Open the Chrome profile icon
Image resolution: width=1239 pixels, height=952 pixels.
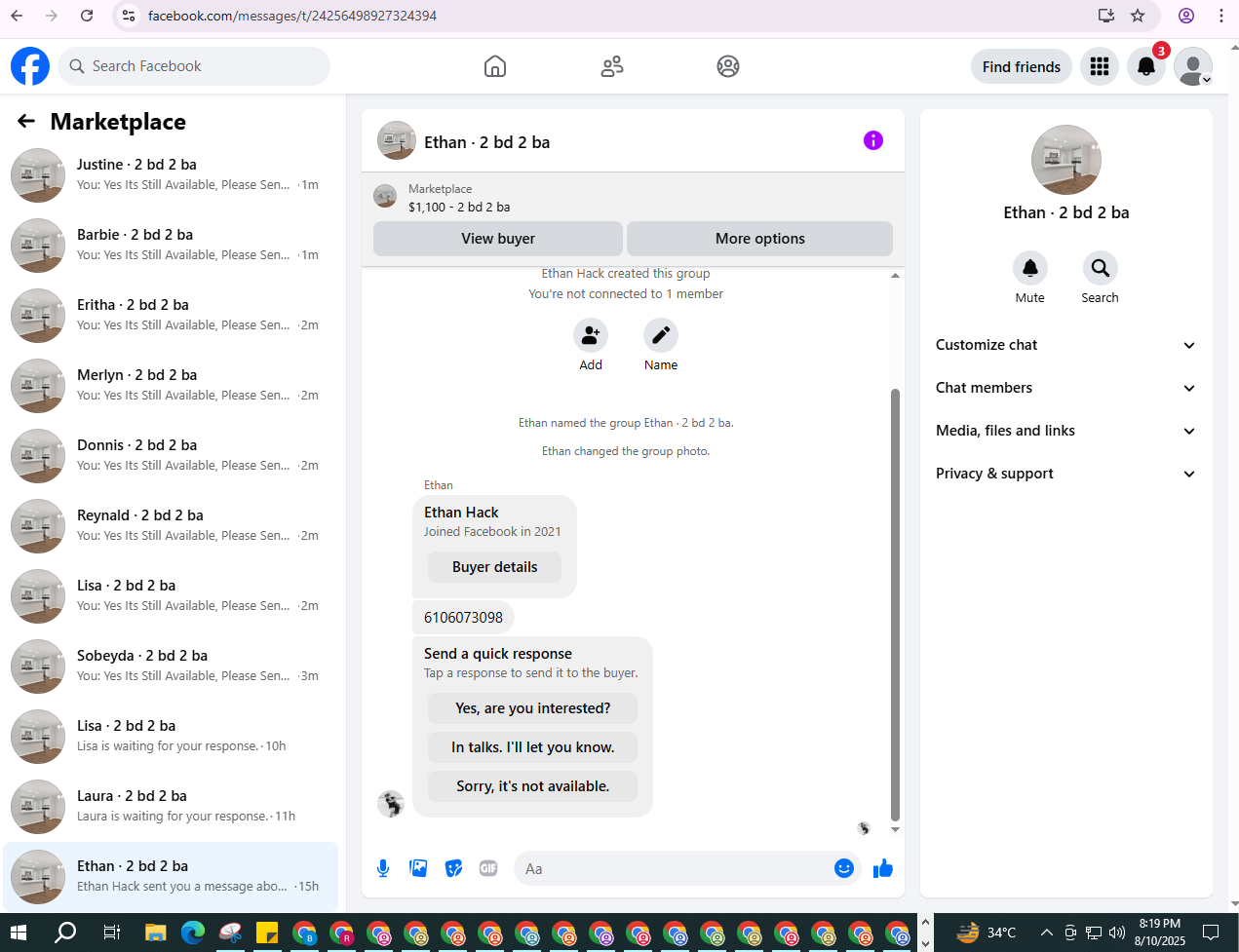pos(1186,16)
